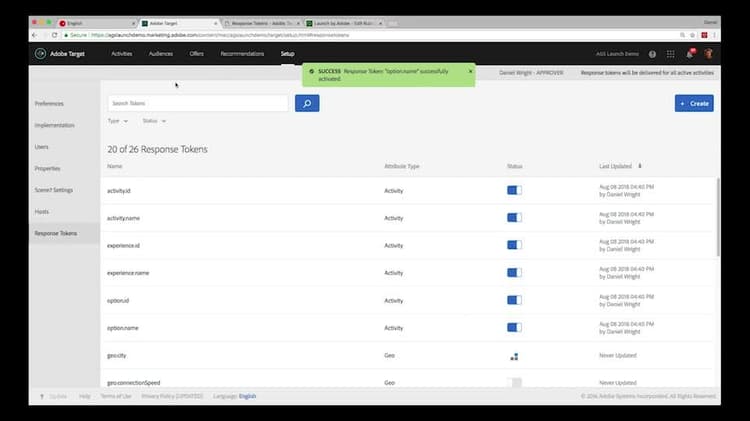This screenshot has height=421, width=750.
Task: Click the AGS Launch Demo organization name
Action: 617,54
